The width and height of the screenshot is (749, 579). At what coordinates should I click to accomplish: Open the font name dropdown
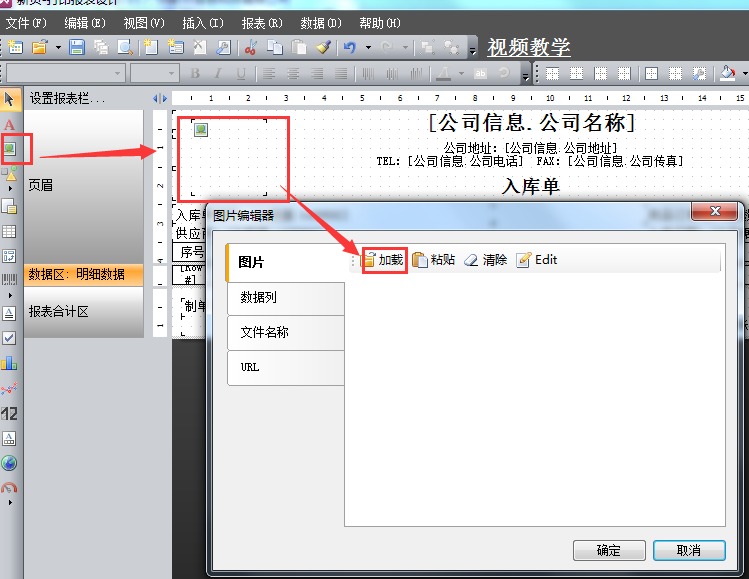pyautogui.click(x=66, y=73)
